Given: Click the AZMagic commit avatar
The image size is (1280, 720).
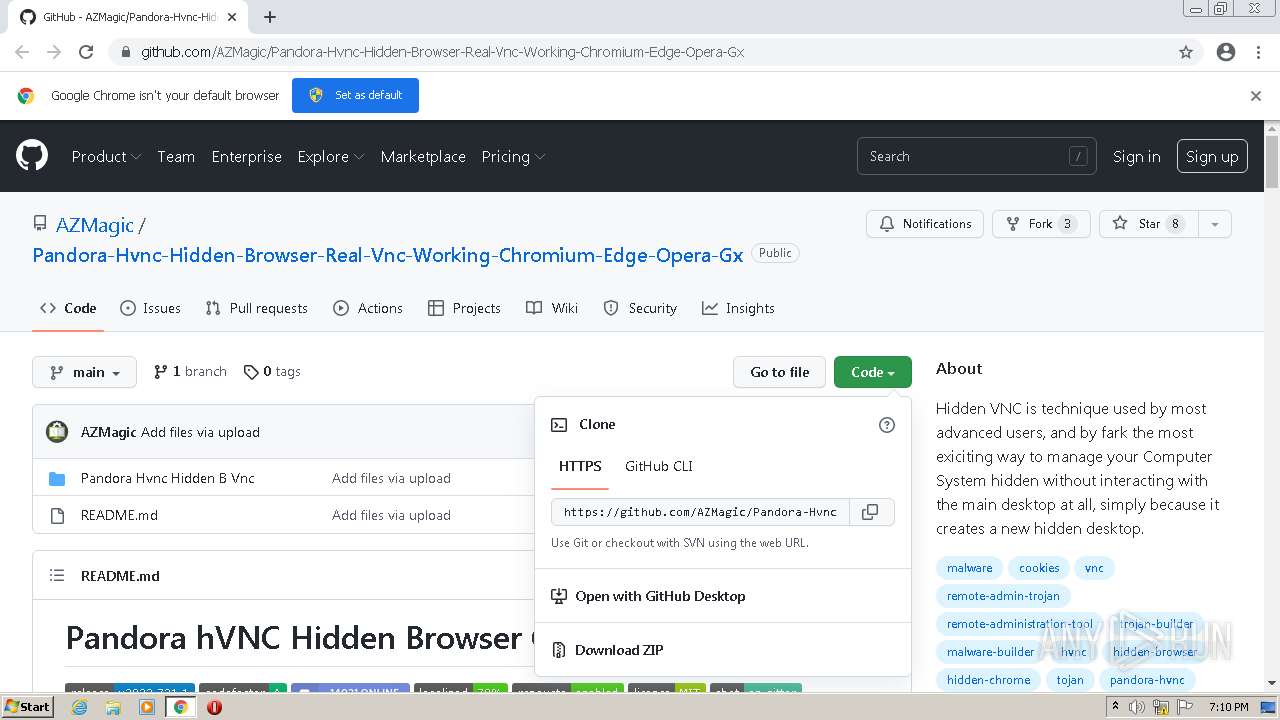Looking at the screenshot, I should [57, 432].
